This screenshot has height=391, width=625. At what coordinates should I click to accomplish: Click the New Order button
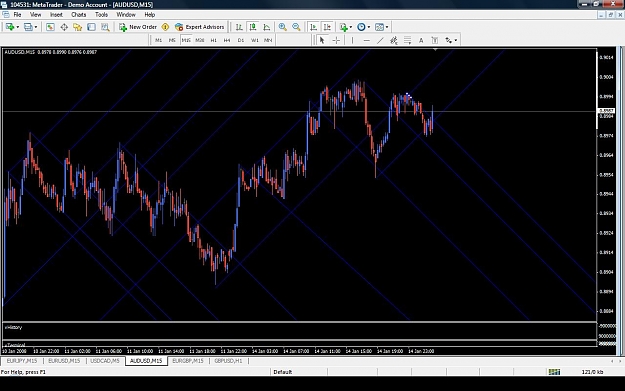click(x=138, y=27)
